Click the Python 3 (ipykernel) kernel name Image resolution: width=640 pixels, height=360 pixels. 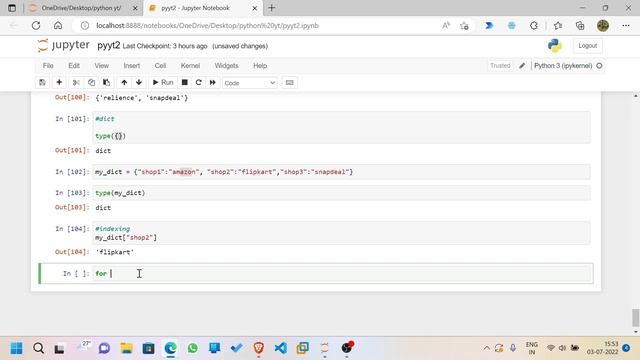coord(563,66)
